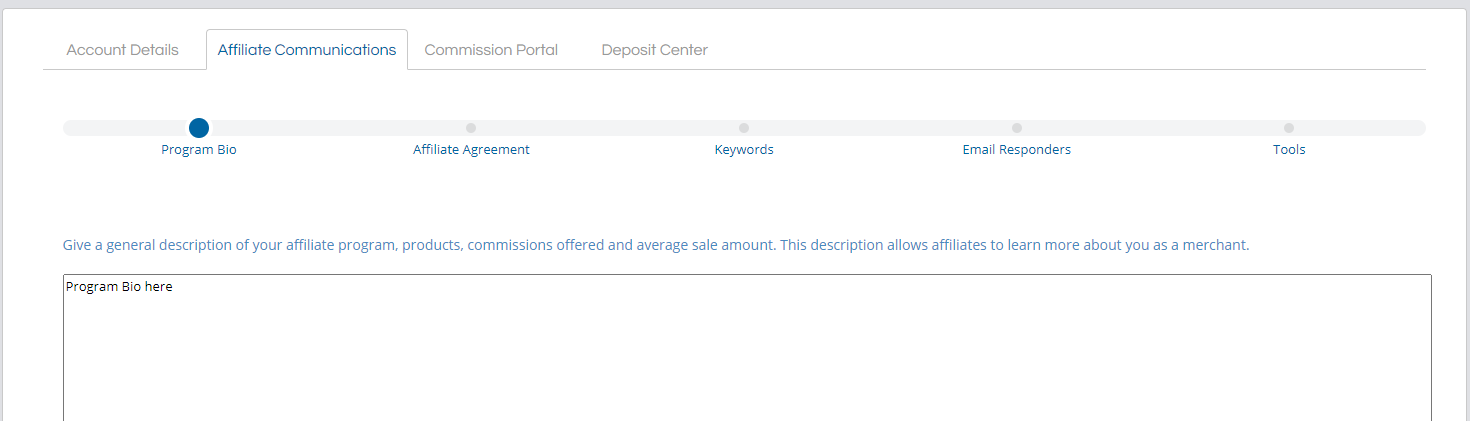
Task: Click progress track between Program Bio and Affiliate Agreement
Action: [x=337, y=128]
